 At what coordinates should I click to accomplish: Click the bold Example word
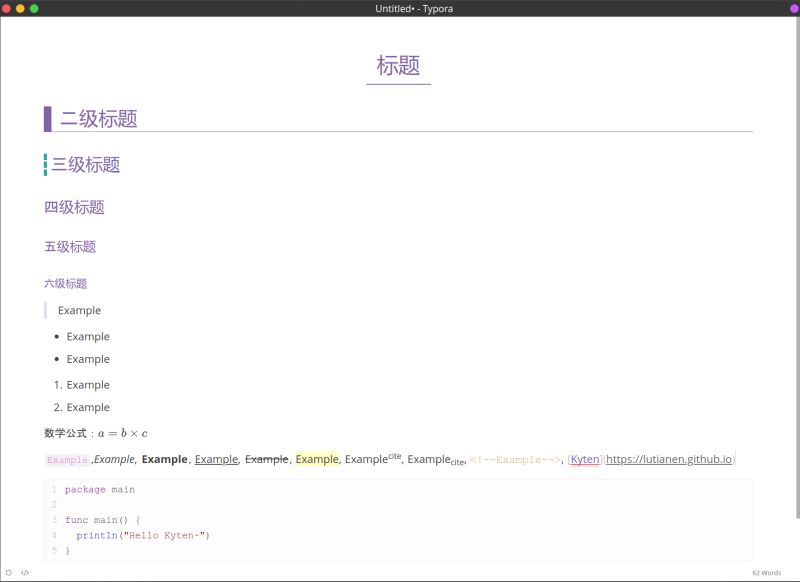pyautogui.click(x=164, y=459)
